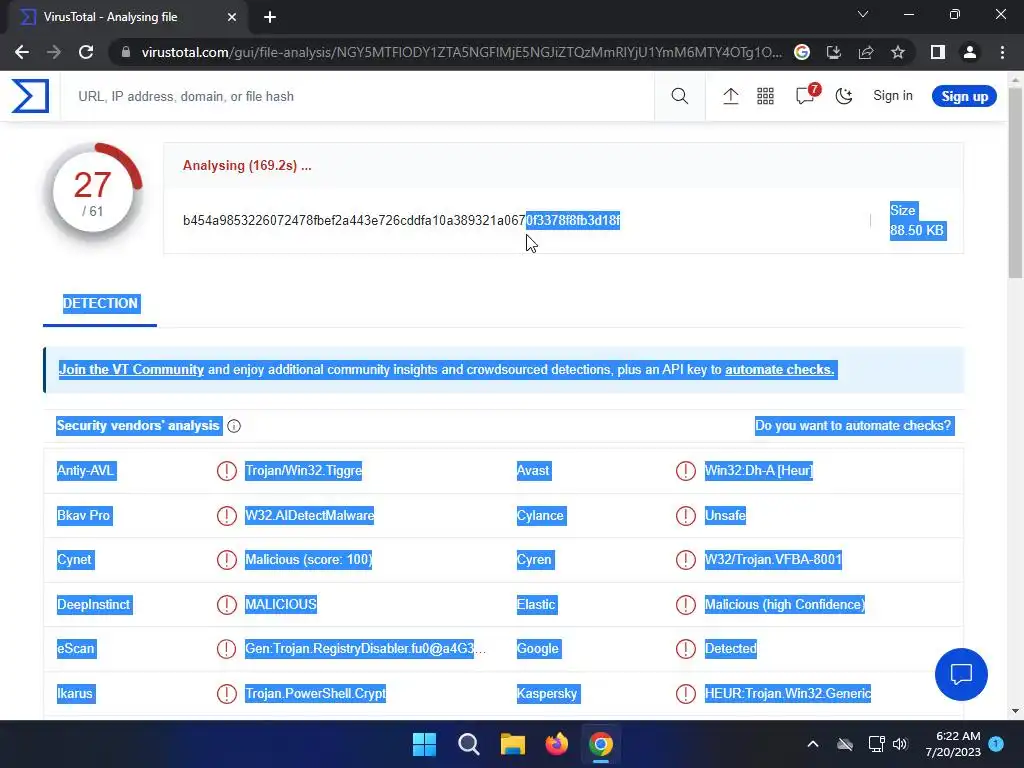Click Join the VT Community link
This screenshot has width=1024, height=768.
coord(131,369)
